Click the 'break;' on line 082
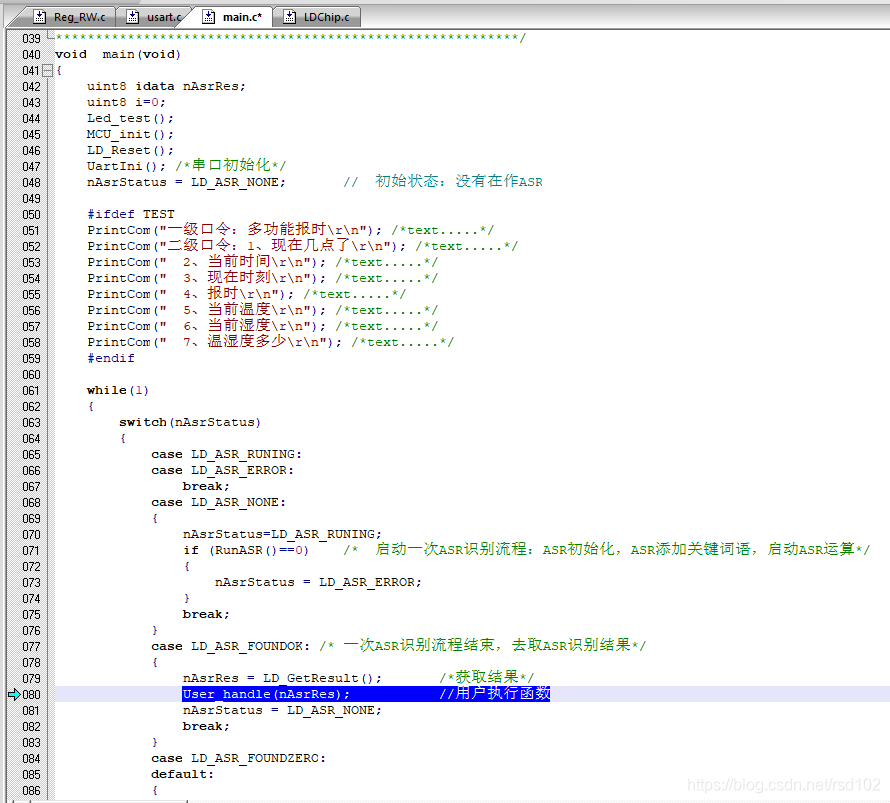890x803 pixels. point(206,726)
